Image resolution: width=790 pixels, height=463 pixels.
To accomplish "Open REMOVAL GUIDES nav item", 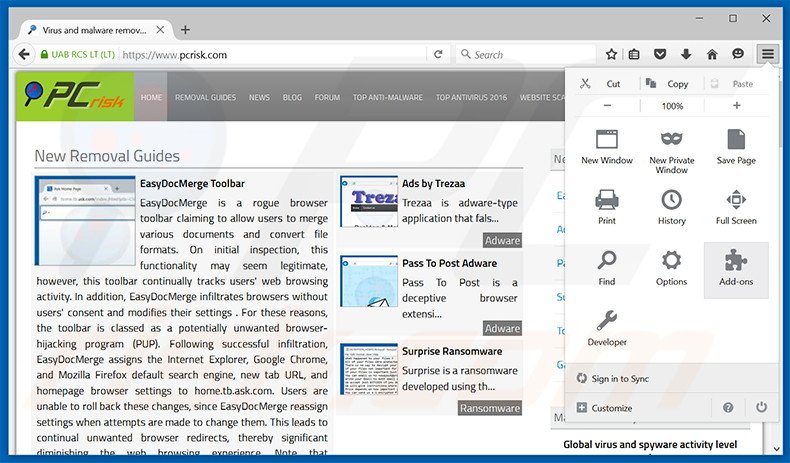I will coord(206,97).
